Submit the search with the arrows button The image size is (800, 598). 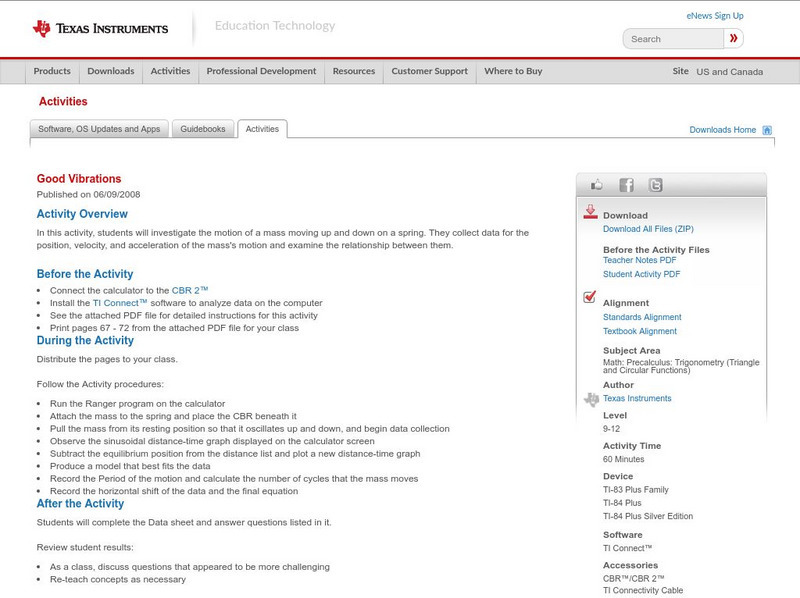tap(733, 38)
